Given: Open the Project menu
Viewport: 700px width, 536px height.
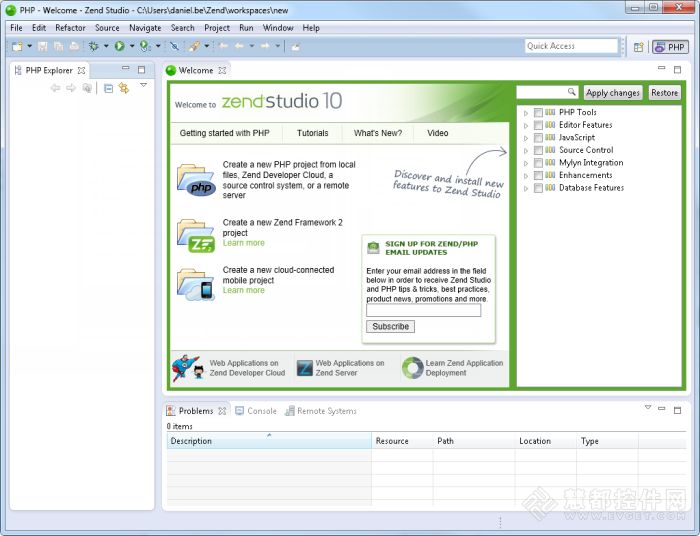Looking at the screenshot, I should pos(217,28).
